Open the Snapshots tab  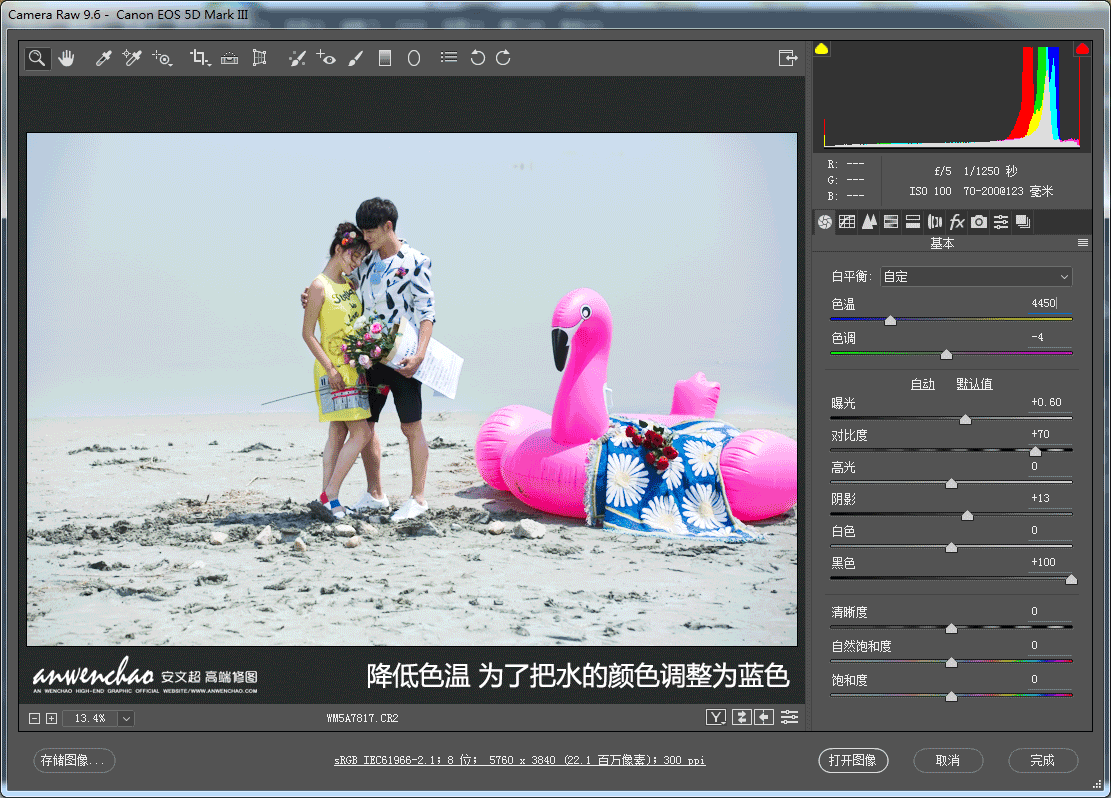click(1022, 222)
